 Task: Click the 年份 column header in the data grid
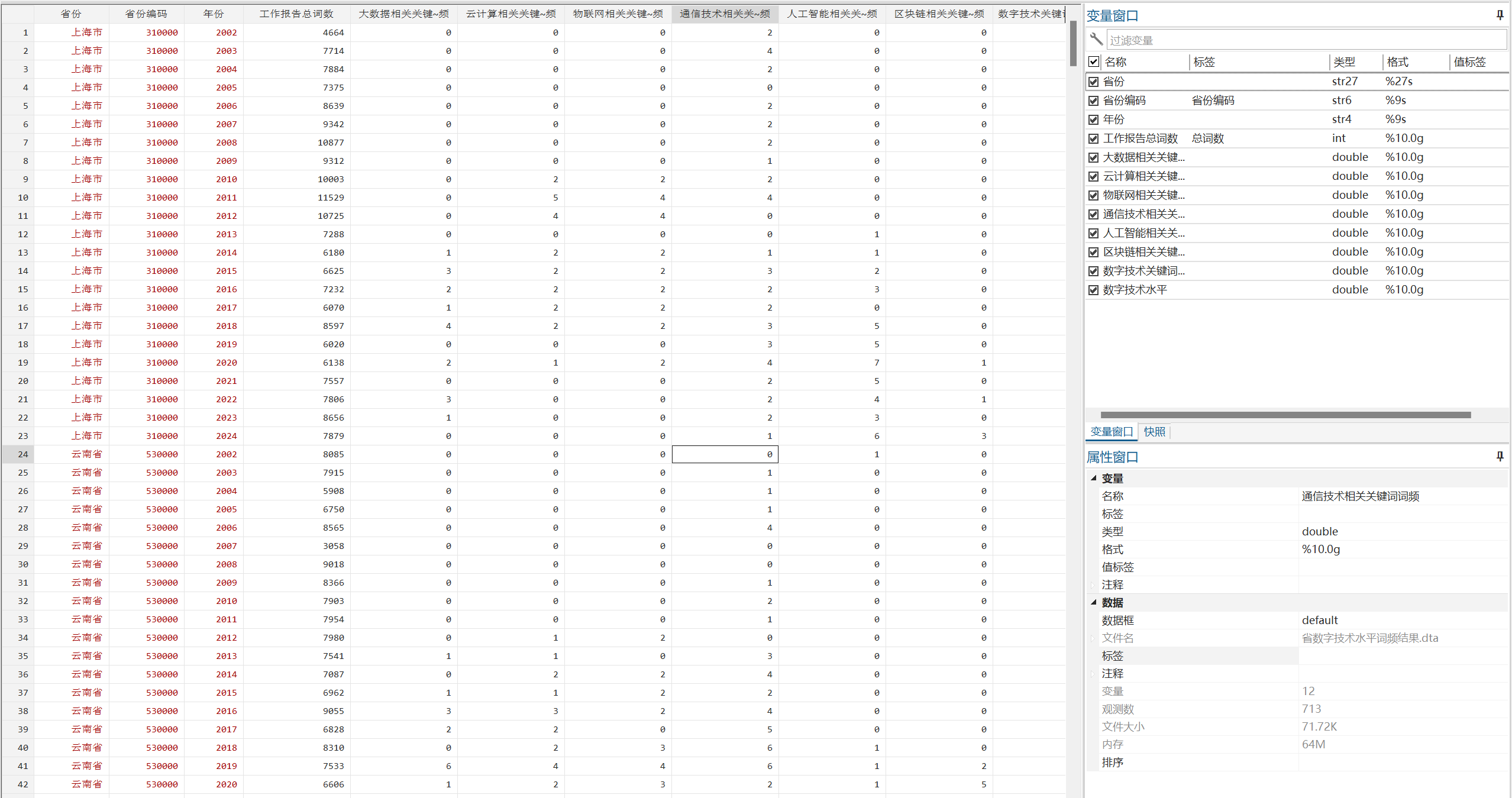click(x=214, y=14)
